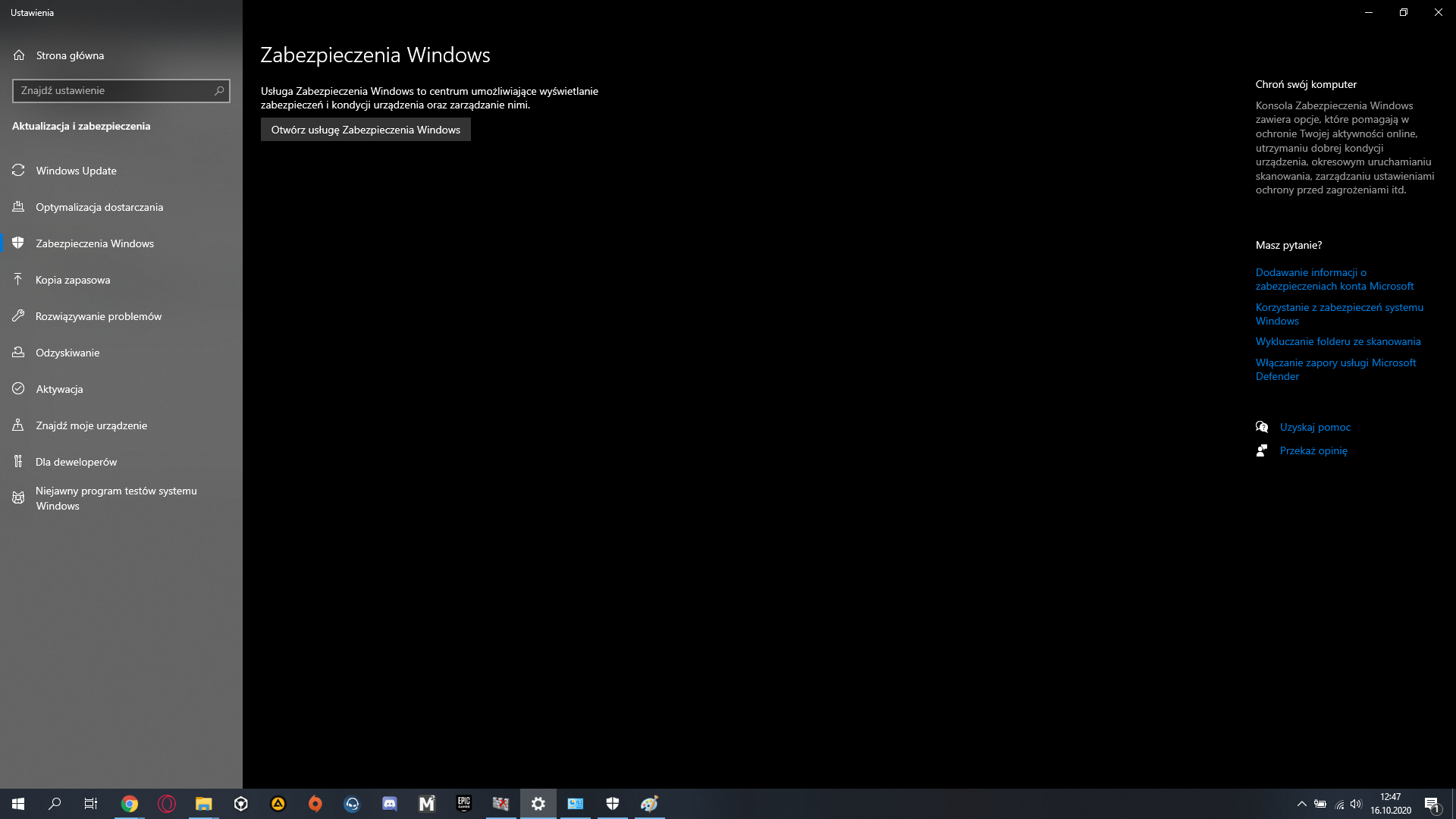Close the Ustawienia window
The width and height of the screenshot is (1456, 819).
[1439, 12]
